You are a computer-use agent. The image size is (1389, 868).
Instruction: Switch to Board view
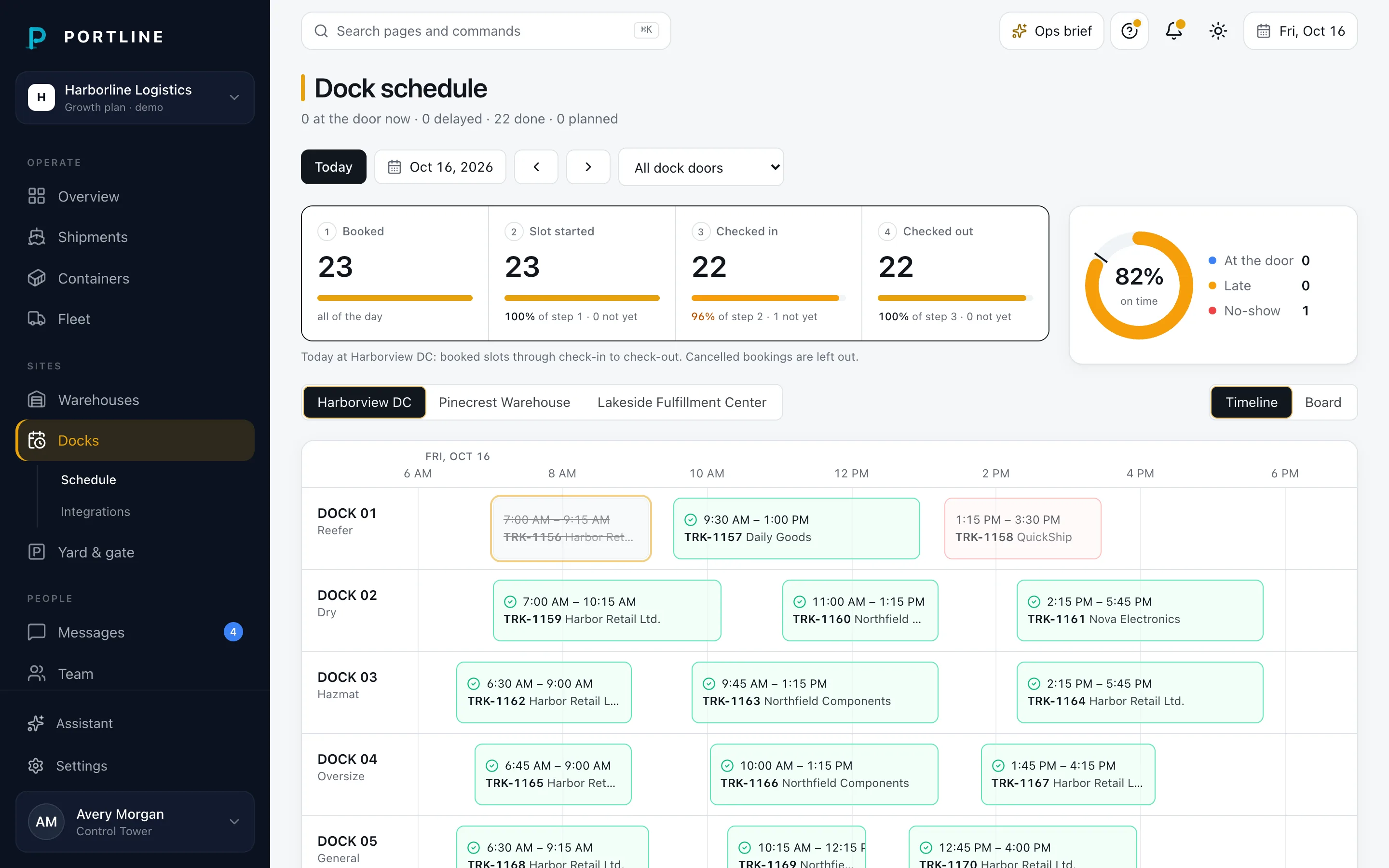[1323, 403]
